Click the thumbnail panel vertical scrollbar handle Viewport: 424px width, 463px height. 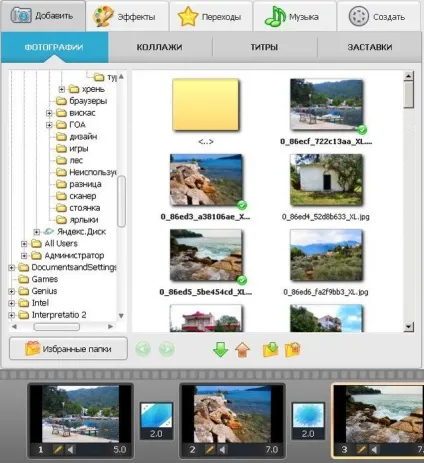409,95
